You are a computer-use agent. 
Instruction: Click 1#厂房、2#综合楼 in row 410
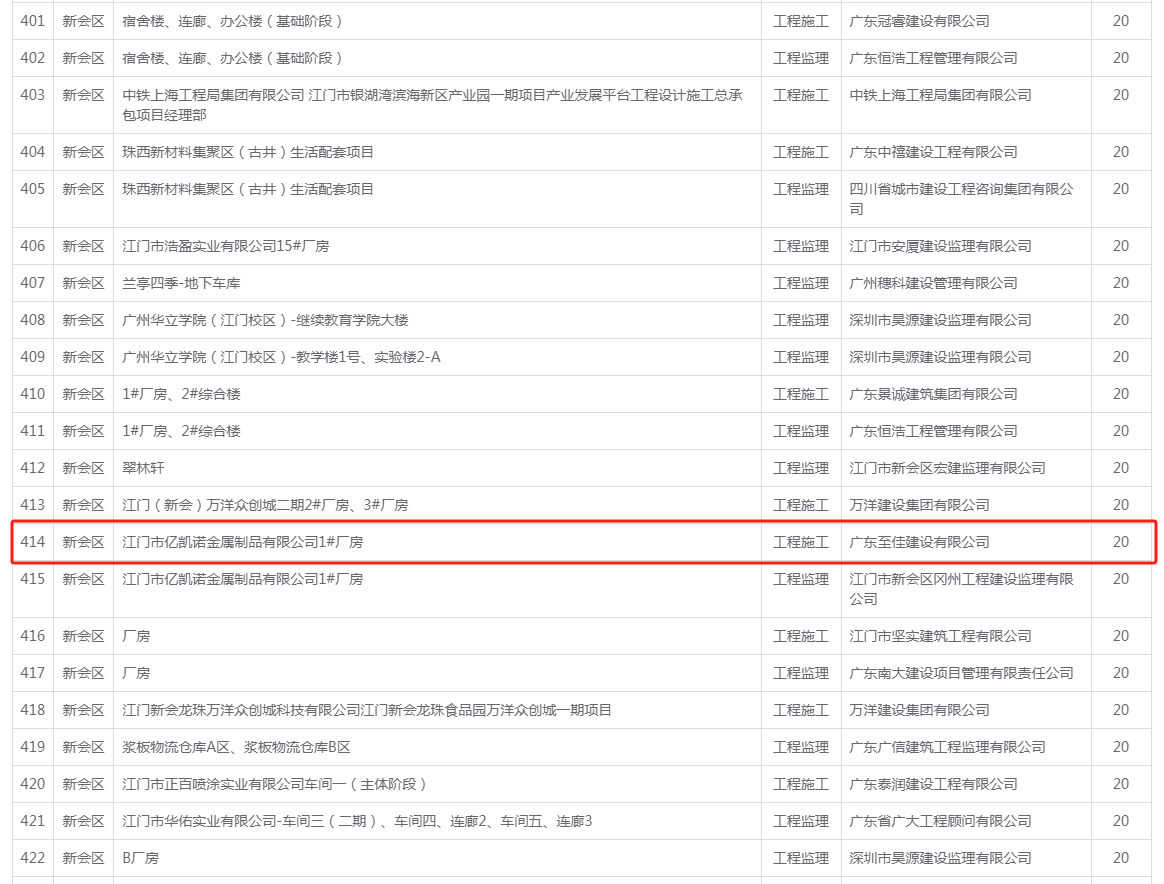pos(181,394)
